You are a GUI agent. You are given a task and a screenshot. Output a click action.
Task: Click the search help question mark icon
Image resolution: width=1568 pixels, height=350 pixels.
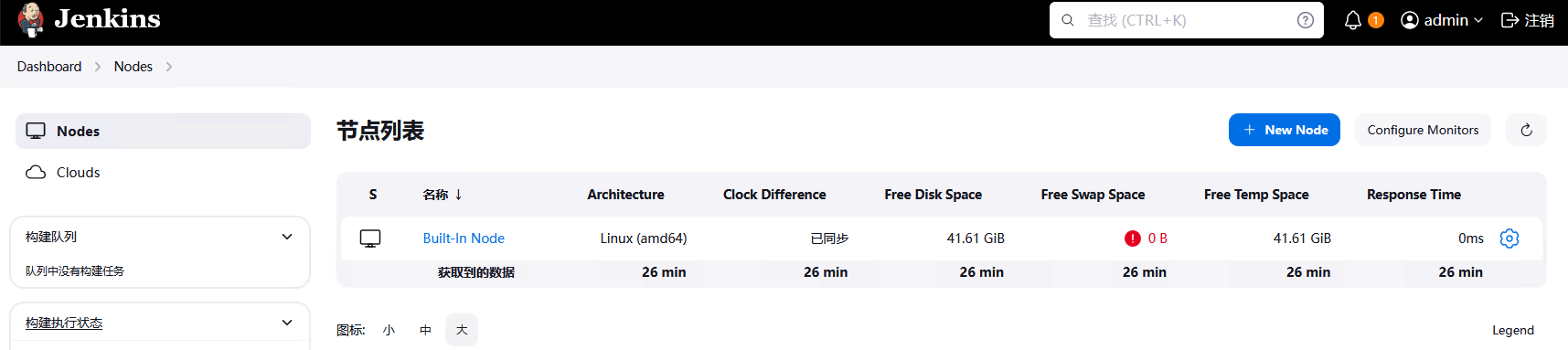1306,20
